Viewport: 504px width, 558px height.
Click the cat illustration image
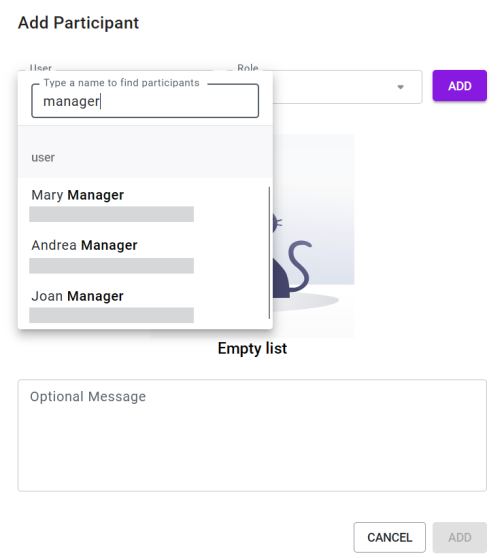[313, 236]
